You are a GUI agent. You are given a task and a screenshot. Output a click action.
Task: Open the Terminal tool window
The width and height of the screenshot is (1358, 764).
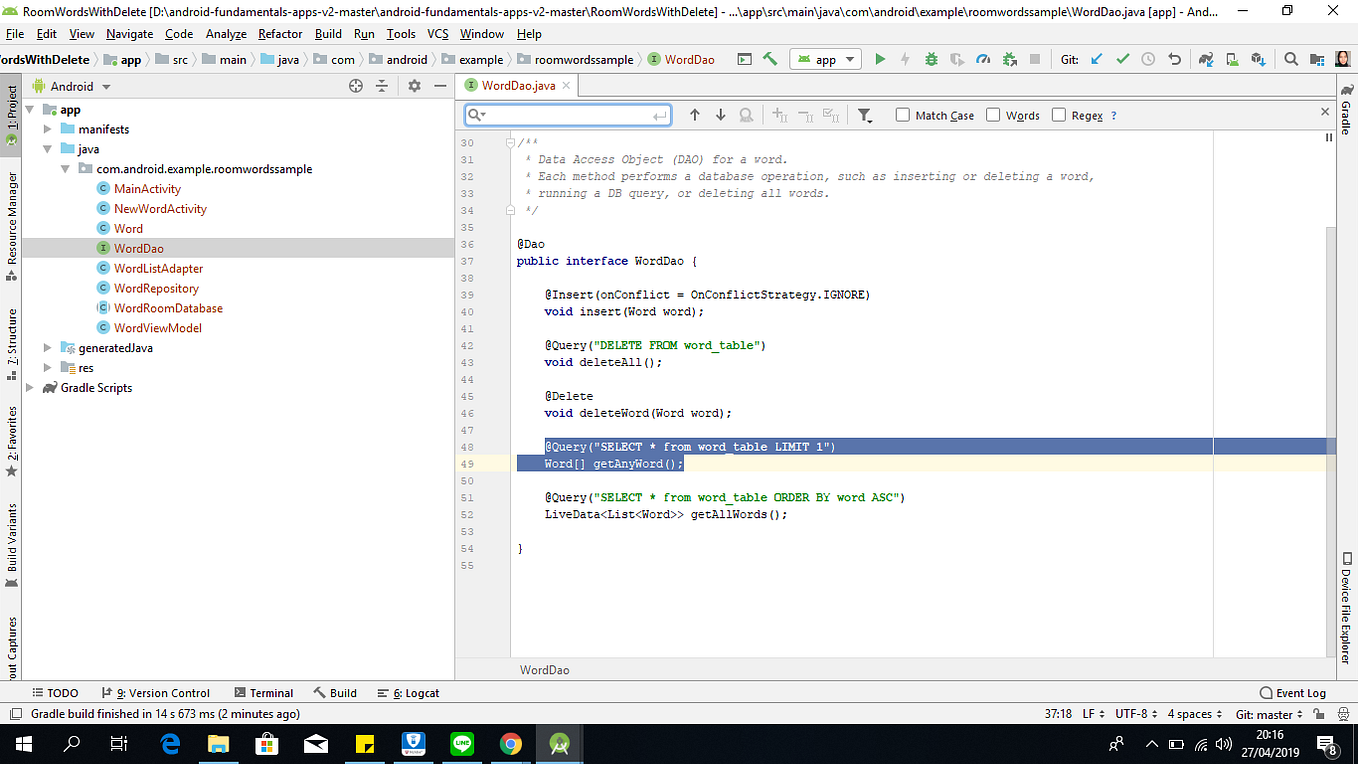click(x=263, y=693)
